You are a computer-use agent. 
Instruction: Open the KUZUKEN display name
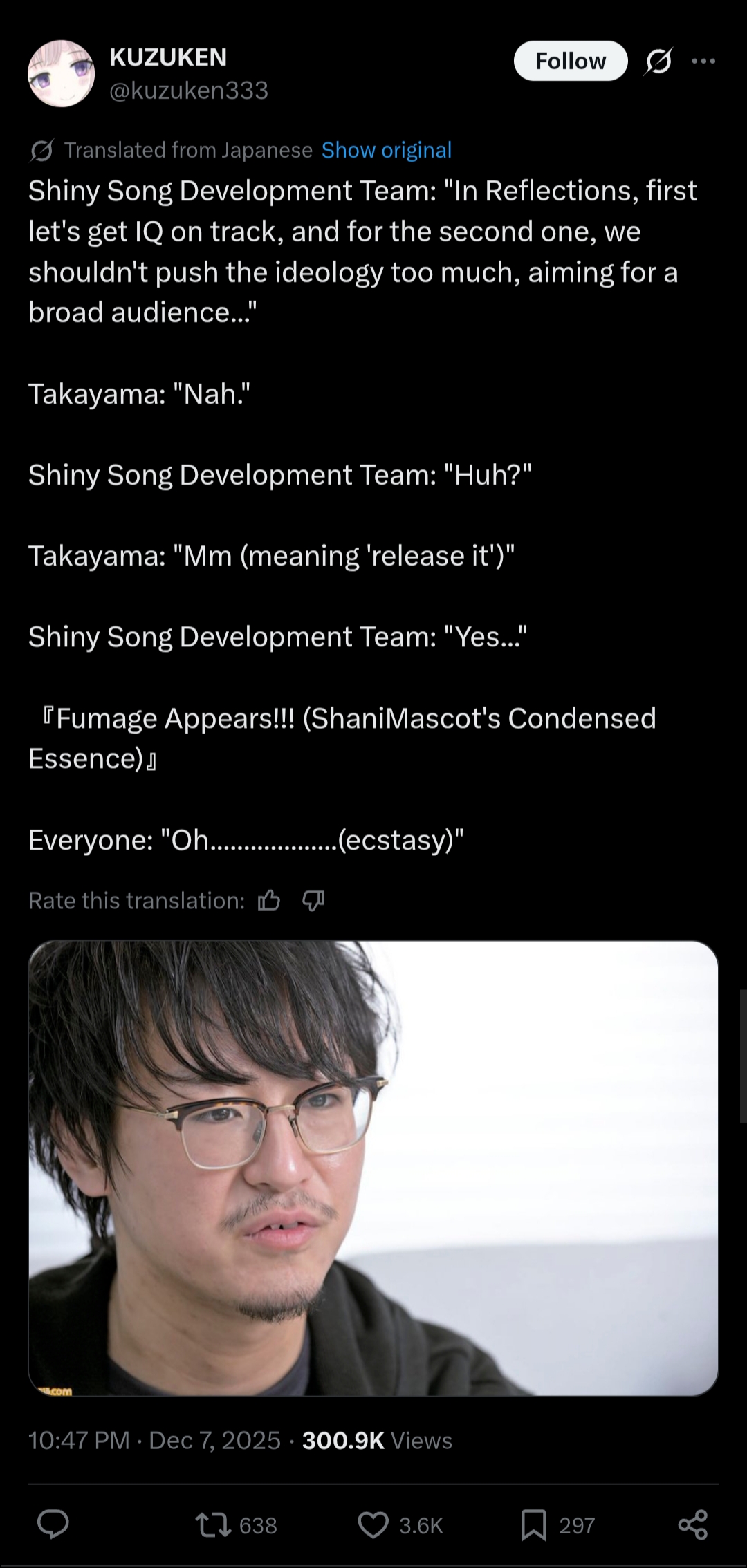[x=168, y=57]
